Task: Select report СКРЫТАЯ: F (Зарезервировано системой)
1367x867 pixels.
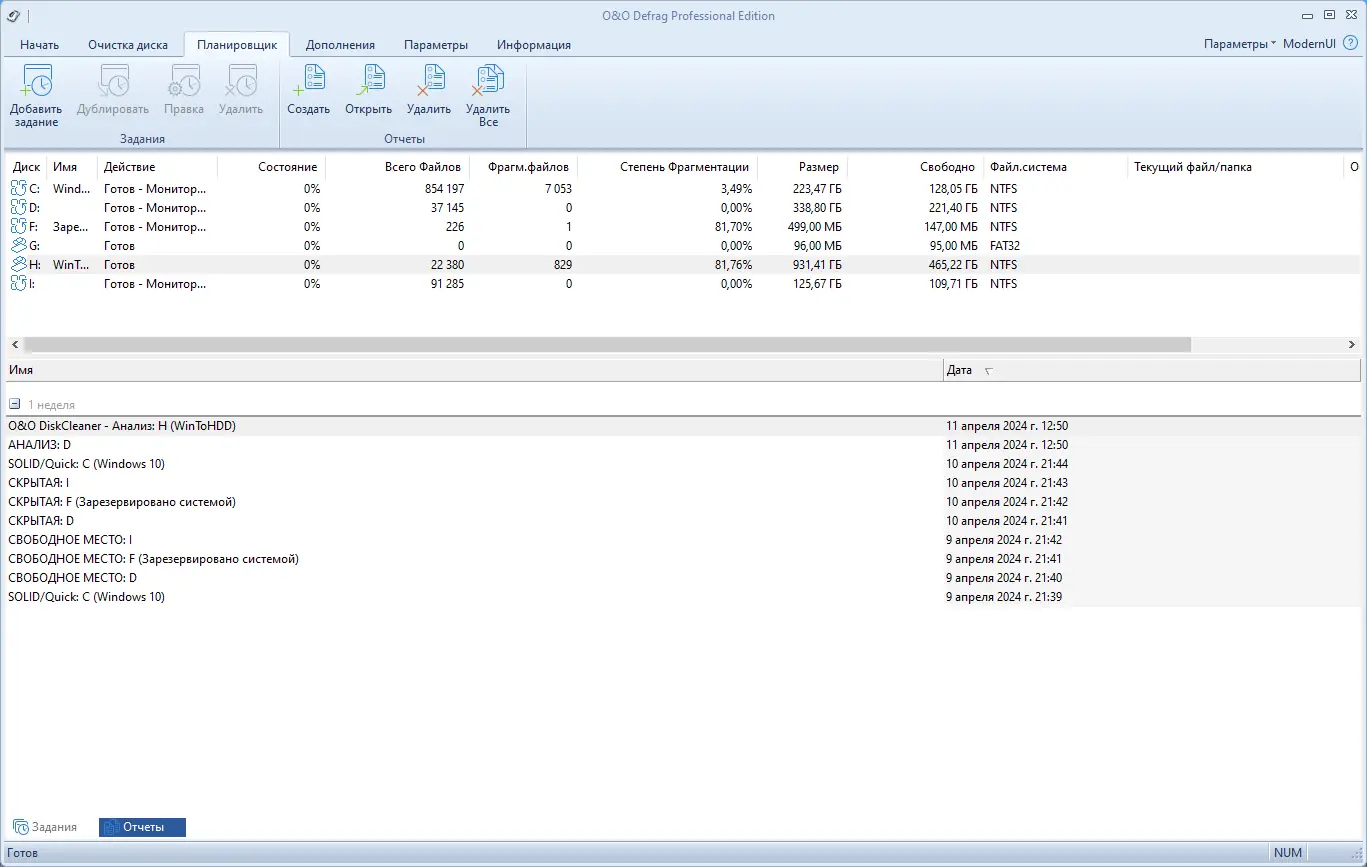Action: pyautogui.click(x=684, y=502)
